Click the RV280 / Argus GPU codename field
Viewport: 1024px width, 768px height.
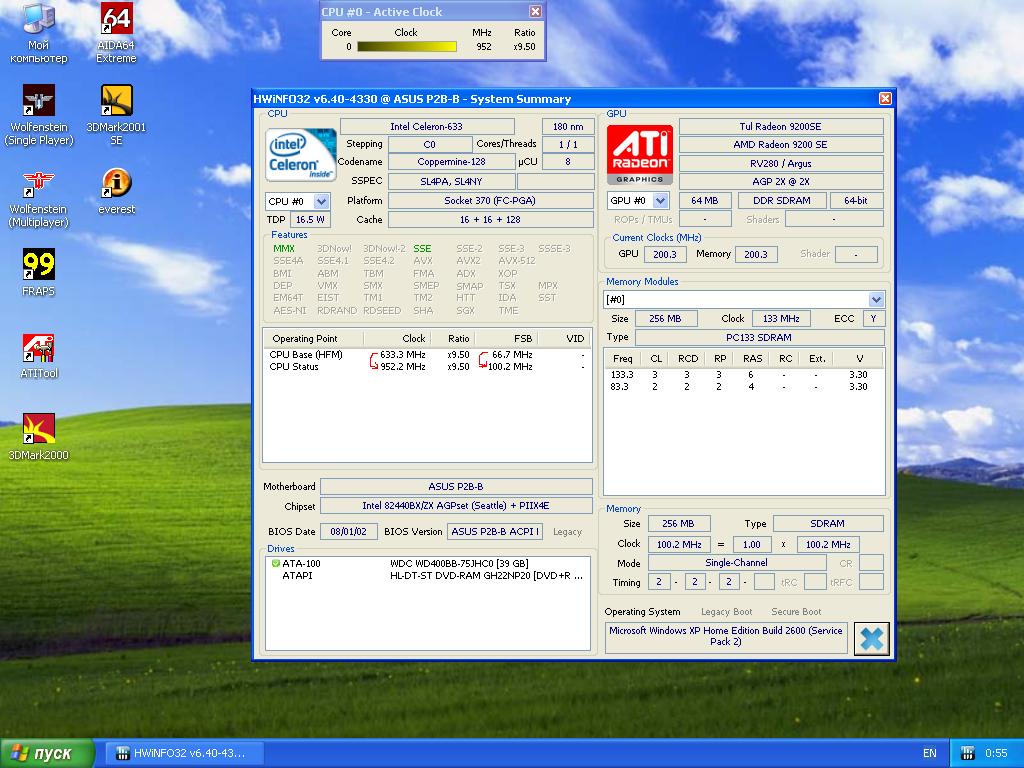(x=780, y=163)
